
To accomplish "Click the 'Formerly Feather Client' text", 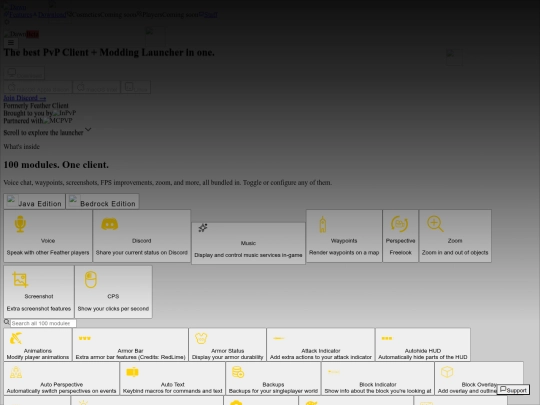I will 36,105.
